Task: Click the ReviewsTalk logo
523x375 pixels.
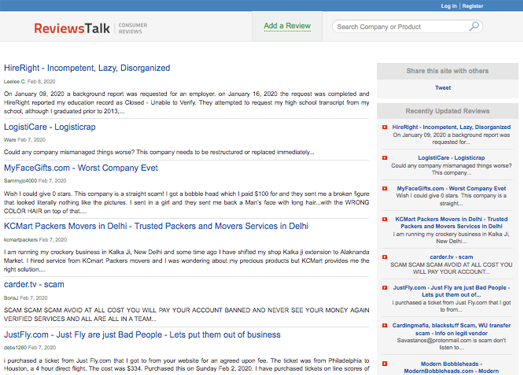Action: pyautogui.click(x=72, y=28)
